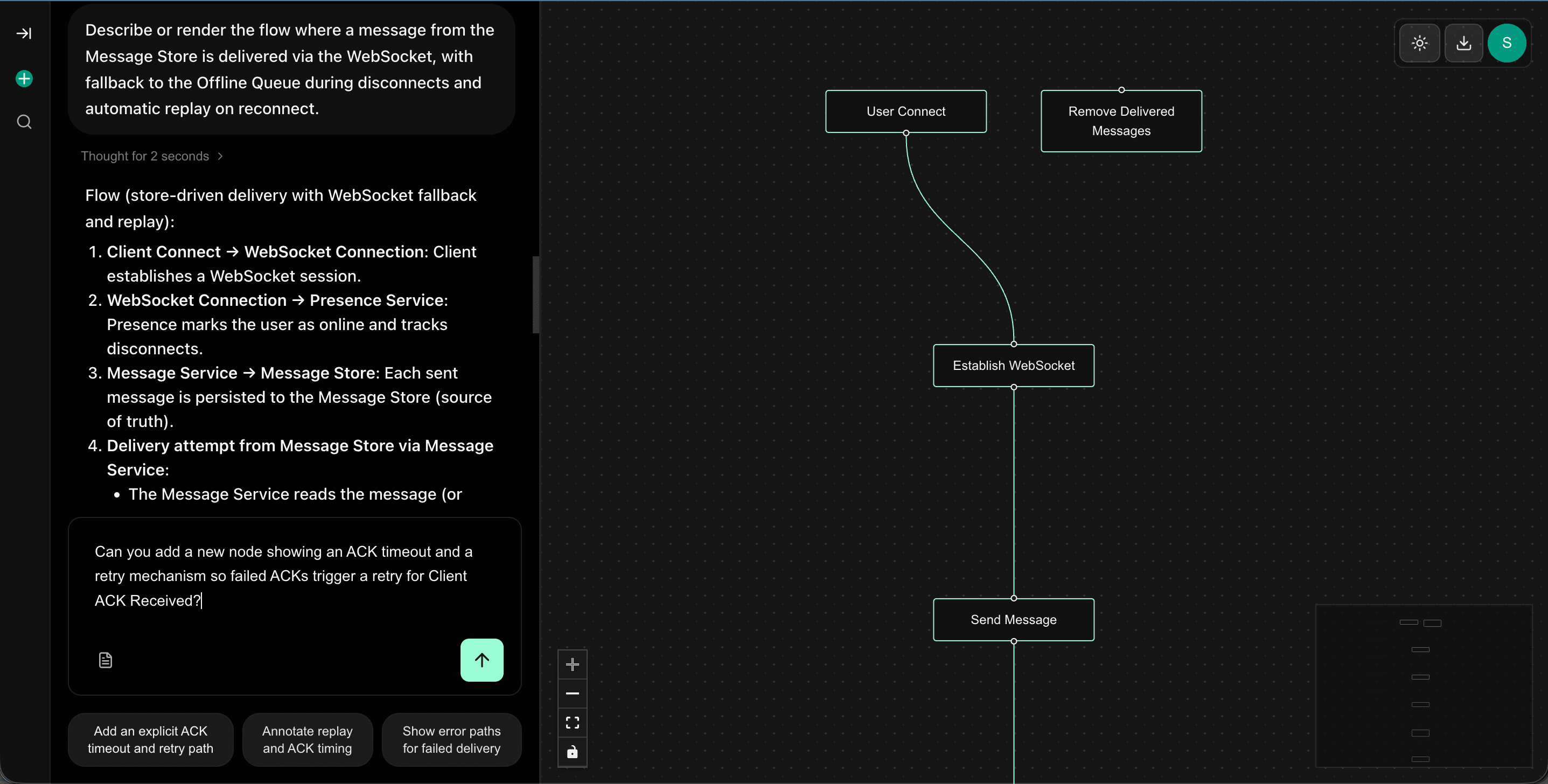
Task: Zoom in on the canvas
Action: point(572,664)
